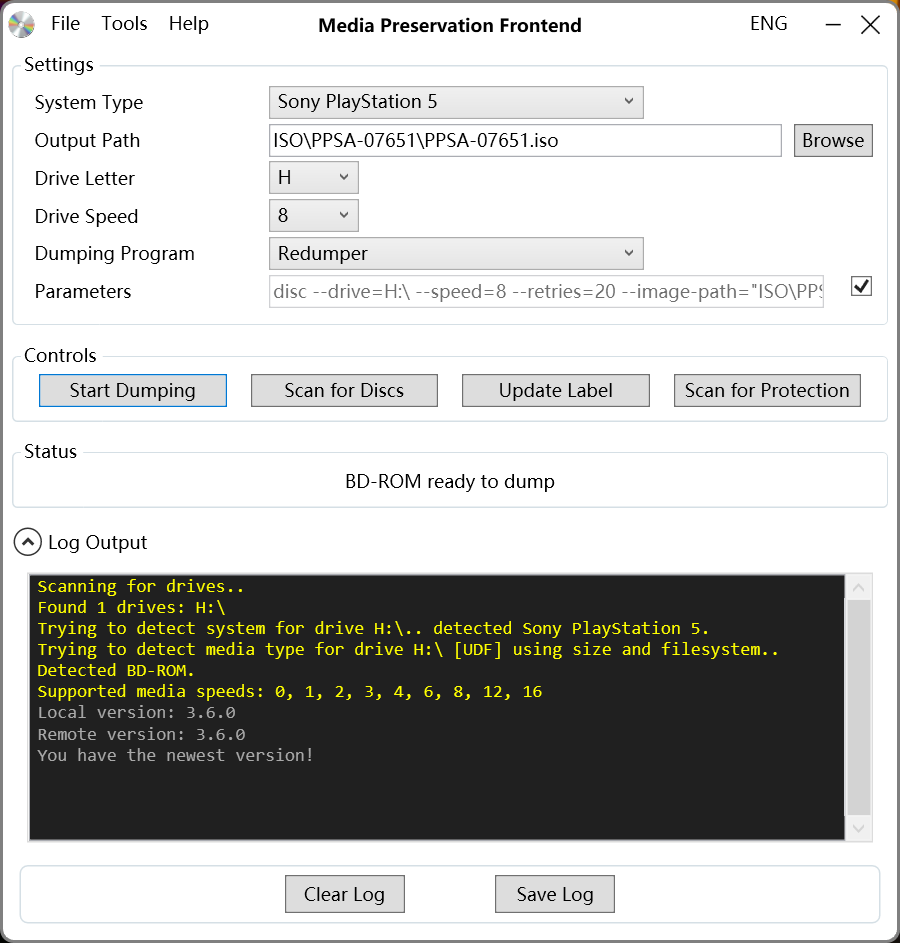Minimize the Media Preservation Frontend window
The image size is (900, 943).
(833, 25)
